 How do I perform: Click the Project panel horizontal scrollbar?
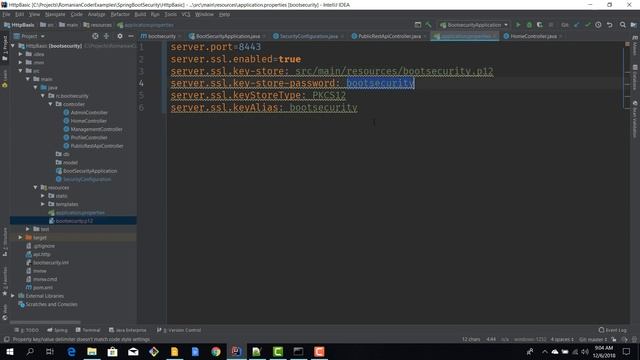pos(45,322)
